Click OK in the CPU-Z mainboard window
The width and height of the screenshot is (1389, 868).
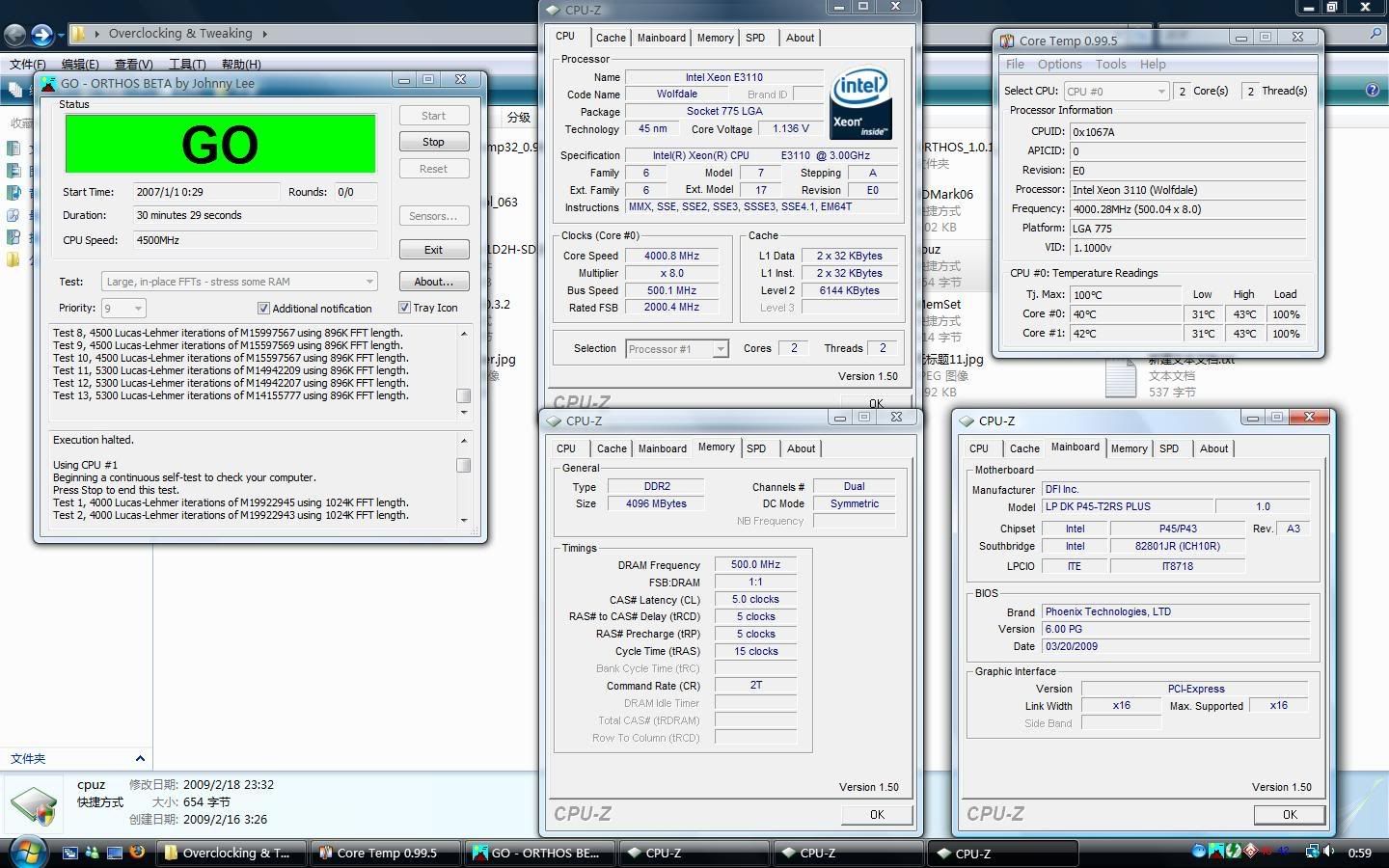(x=1290, y=815)
